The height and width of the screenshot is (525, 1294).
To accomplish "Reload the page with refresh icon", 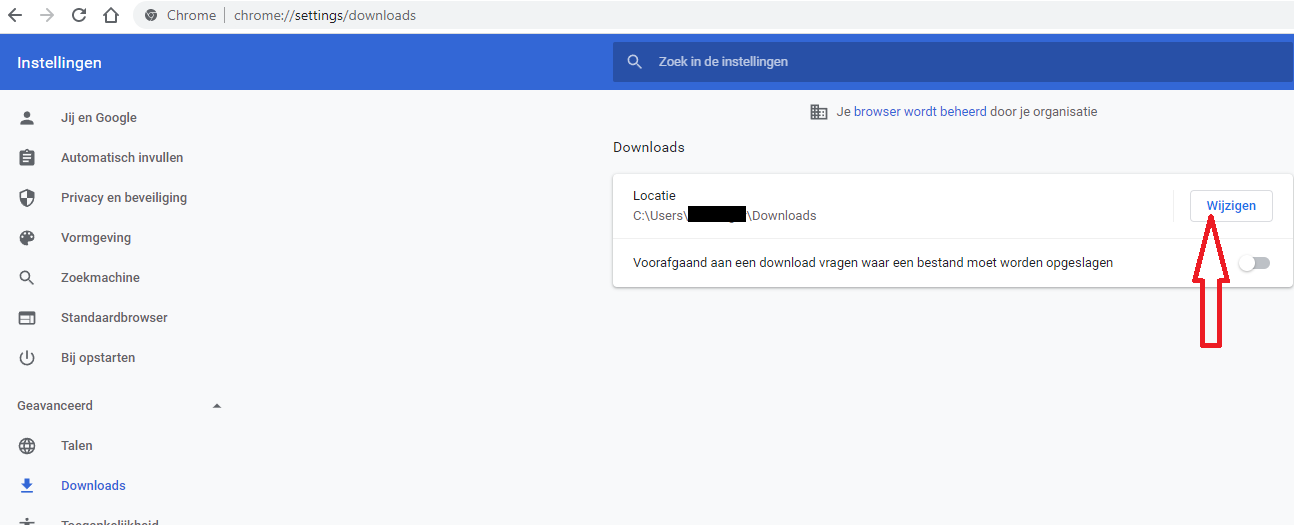I will coord(79,15).
